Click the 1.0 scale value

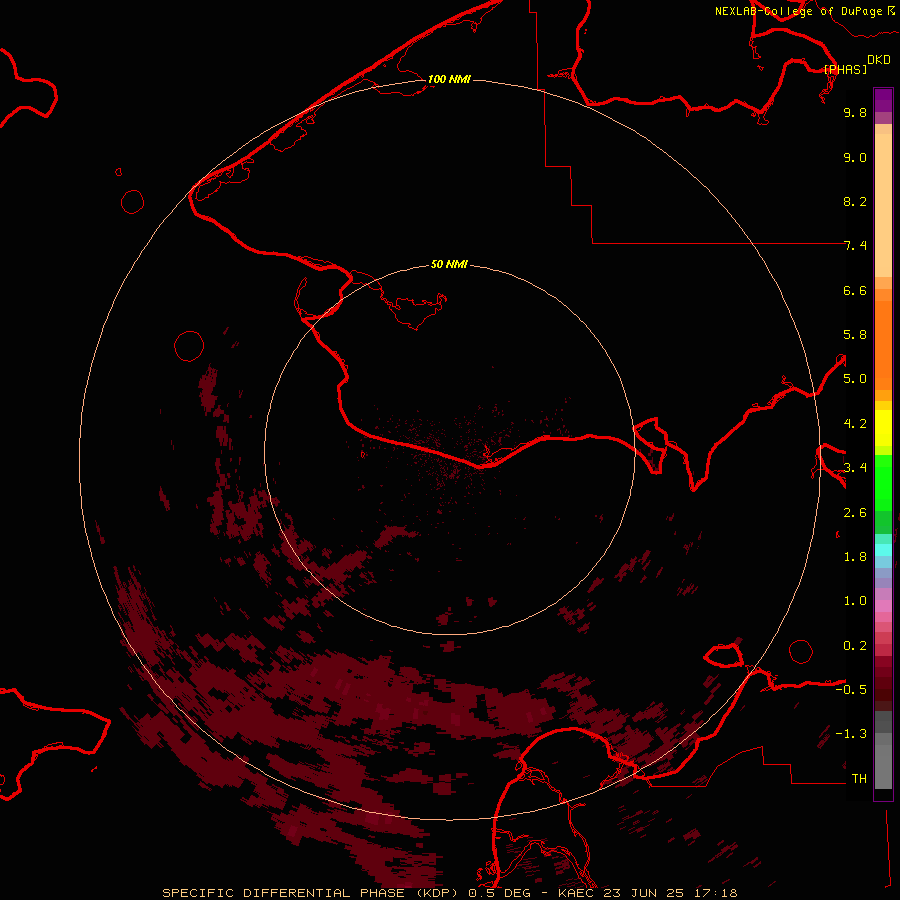pos(855,601)
